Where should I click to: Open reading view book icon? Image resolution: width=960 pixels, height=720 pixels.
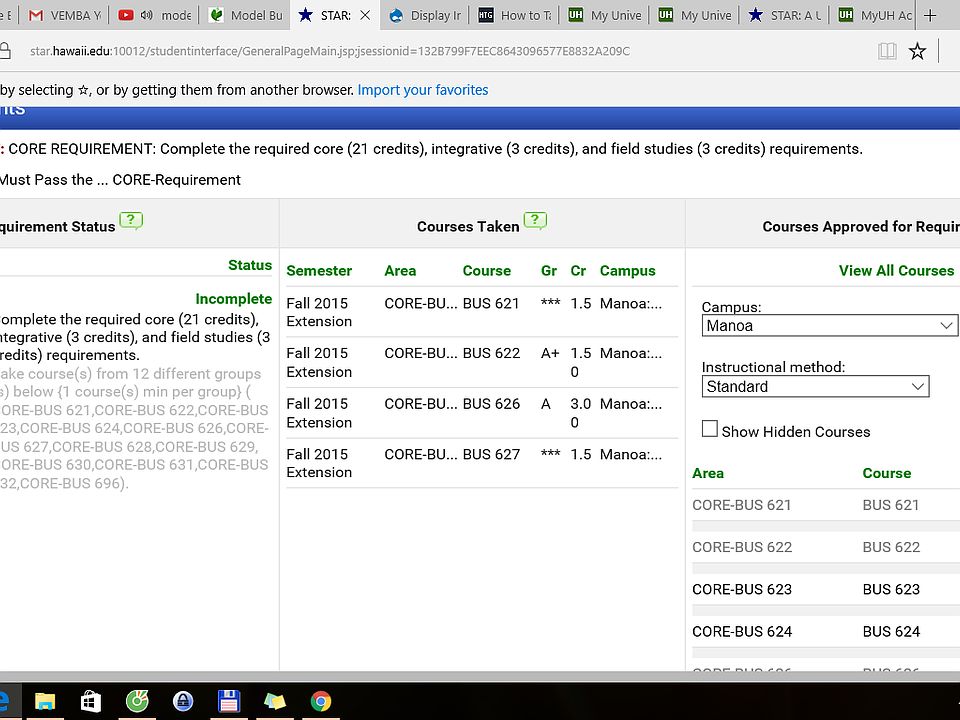tap(887, 51)
